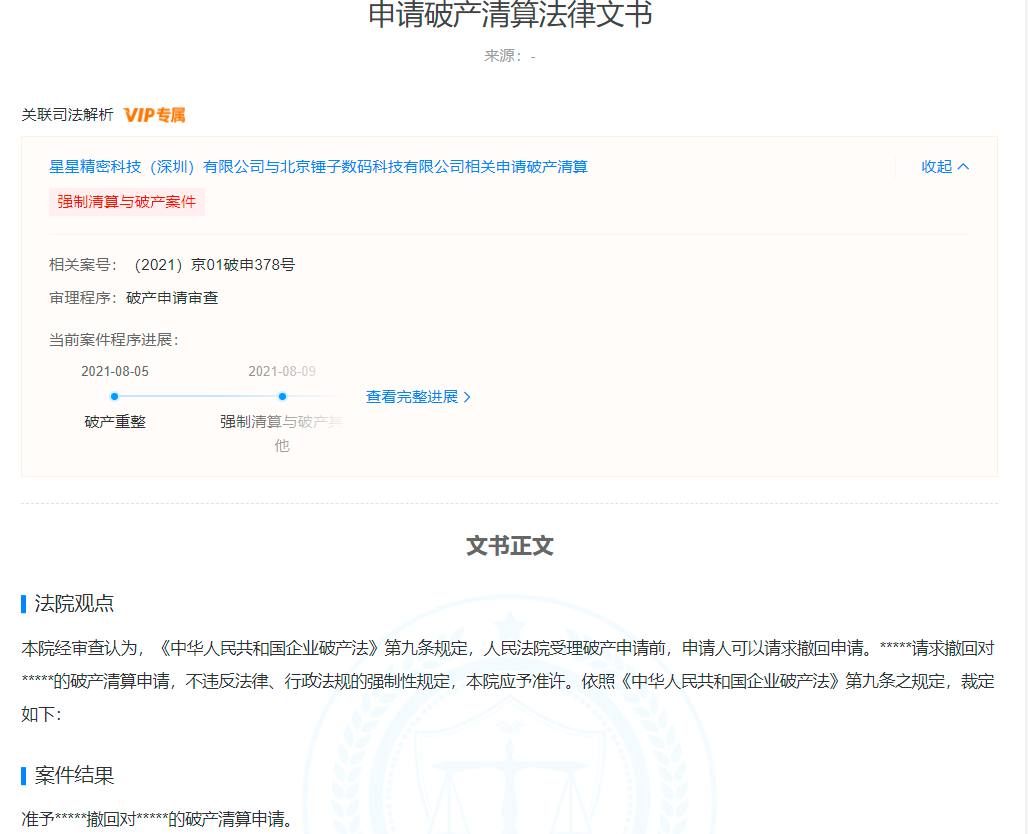Click the blue bar icon beside 案件结果

coord(24,776)
